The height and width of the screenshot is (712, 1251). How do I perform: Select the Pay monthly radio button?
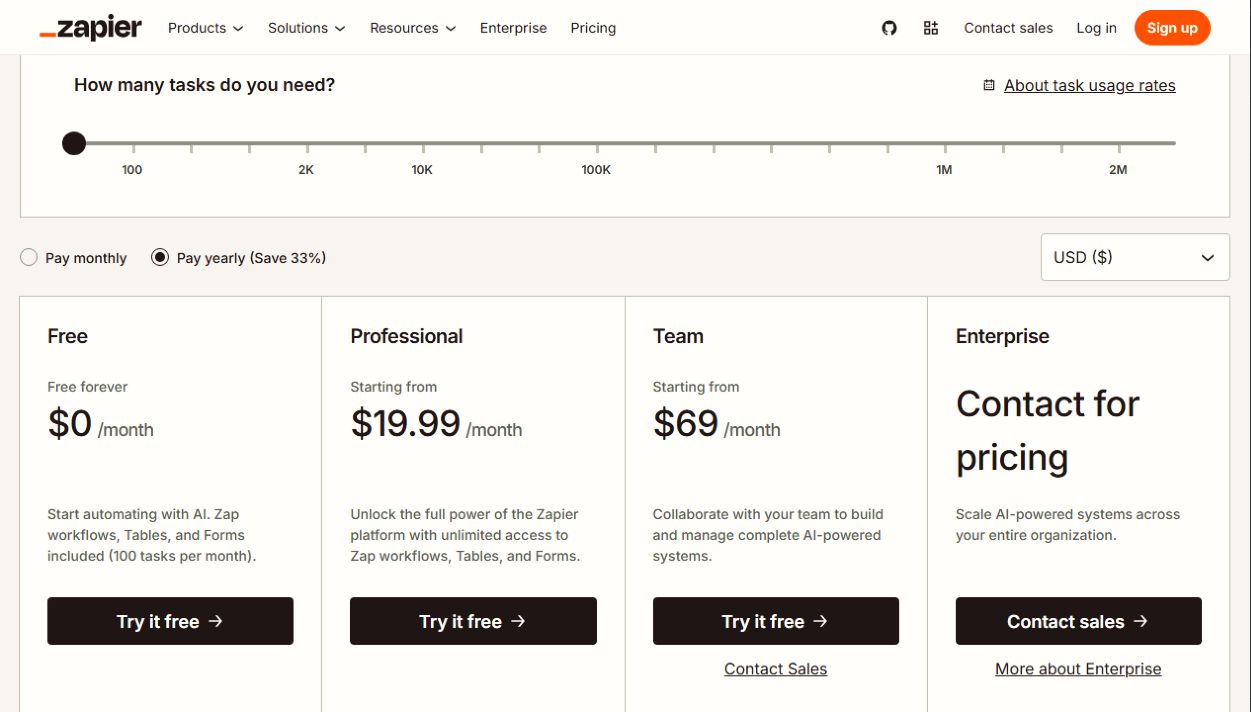point(29,257)
